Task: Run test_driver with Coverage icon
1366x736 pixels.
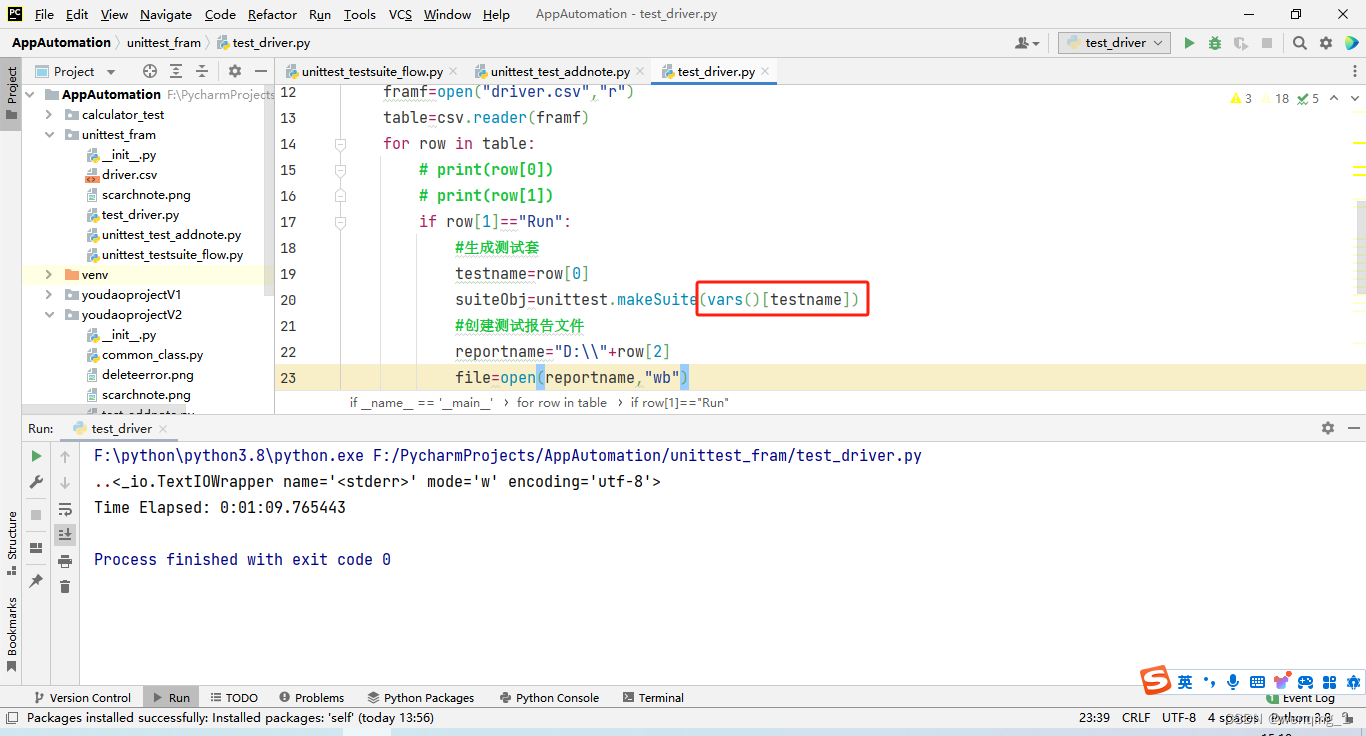Action: [x=1242, y=43]
